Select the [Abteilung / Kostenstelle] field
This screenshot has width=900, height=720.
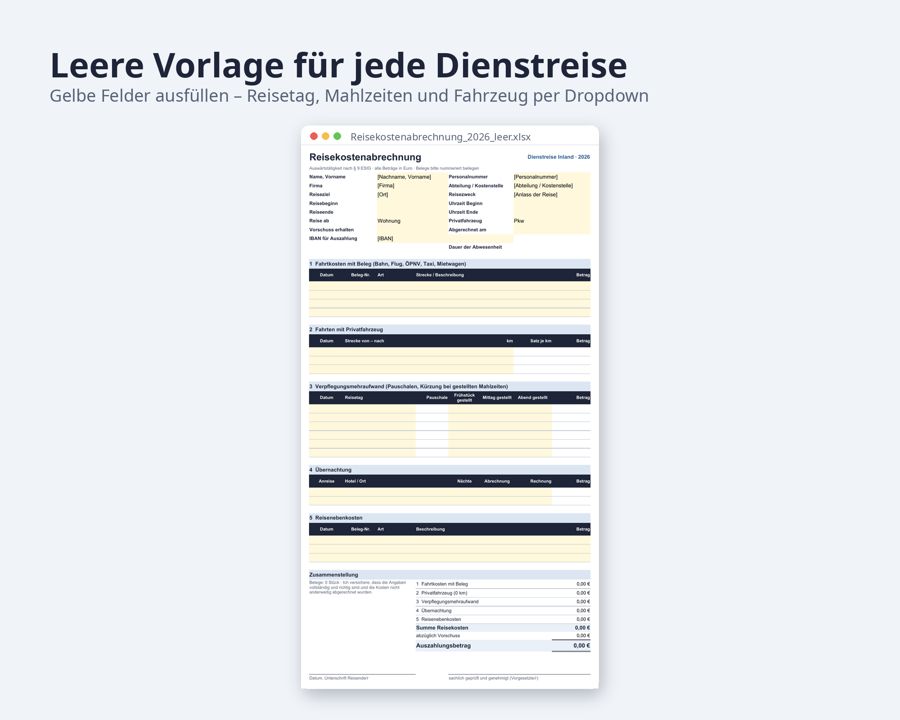552,186
